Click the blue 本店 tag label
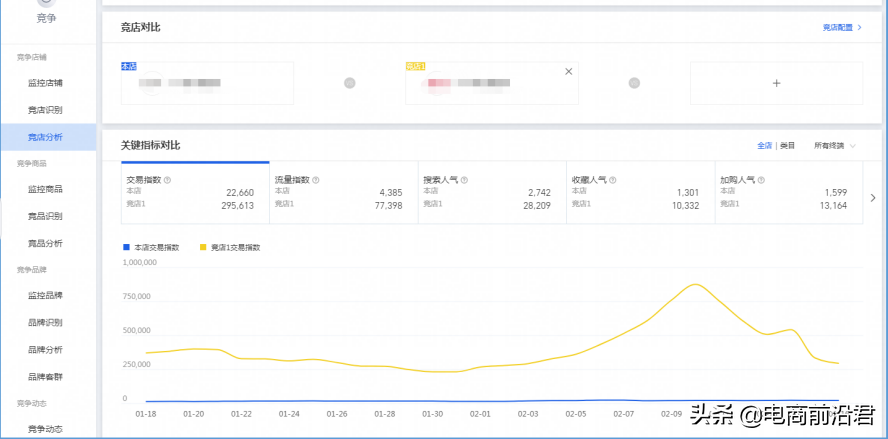This screenshot has width=888, height=439. point(129,66)
